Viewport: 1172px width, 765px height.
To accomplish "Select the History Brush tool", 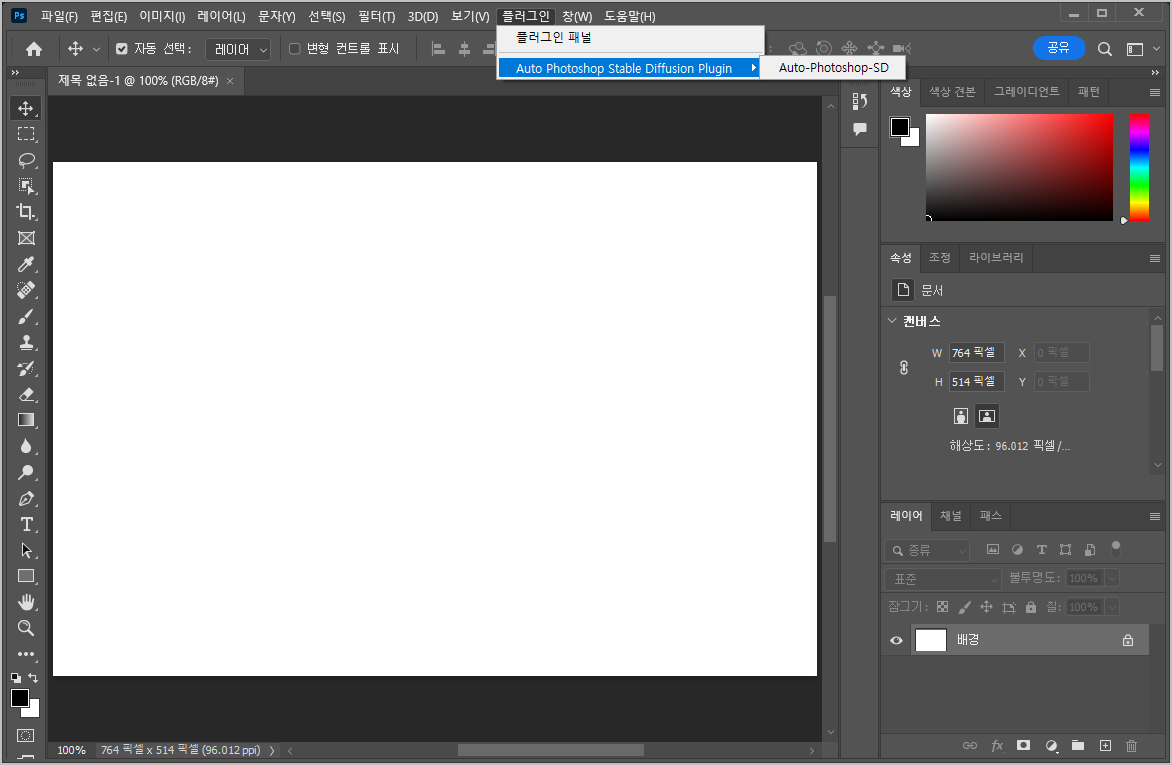I will coord(26,369).
